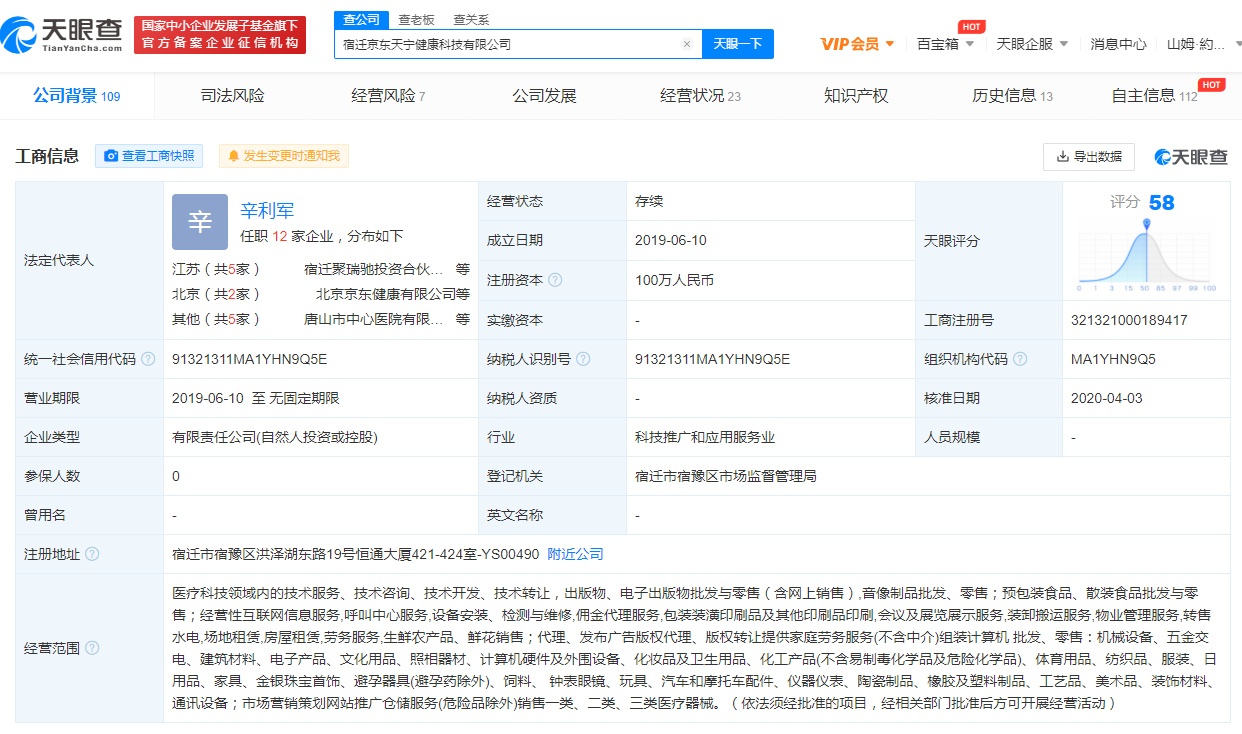Click the 组织机构代码 value MA1YHN9Q5
The width and height of the screenshot is (1242, 734).
pos(1113,359)
